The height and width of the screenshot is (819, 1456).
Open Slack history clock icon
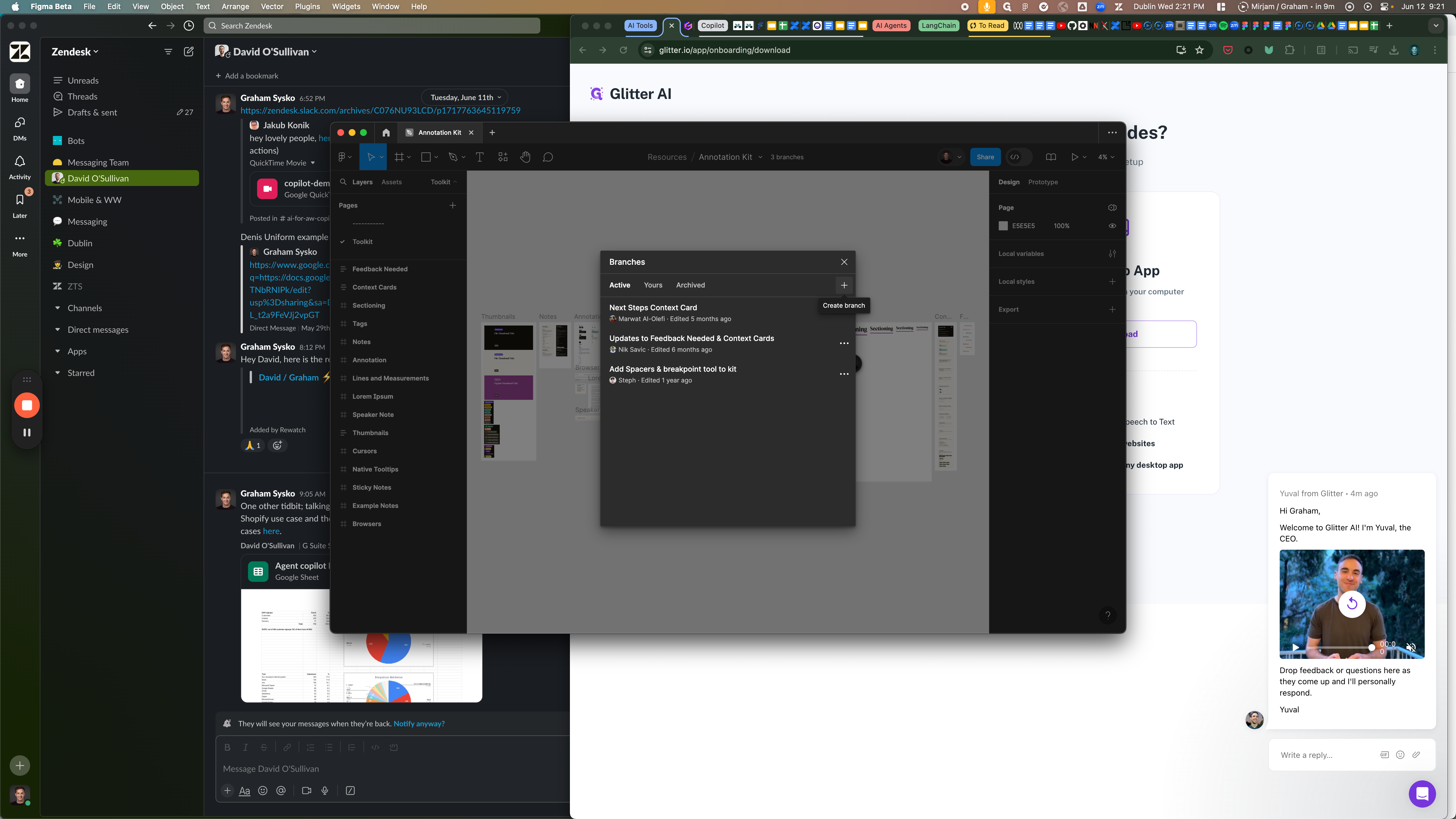tap(189, 25)
